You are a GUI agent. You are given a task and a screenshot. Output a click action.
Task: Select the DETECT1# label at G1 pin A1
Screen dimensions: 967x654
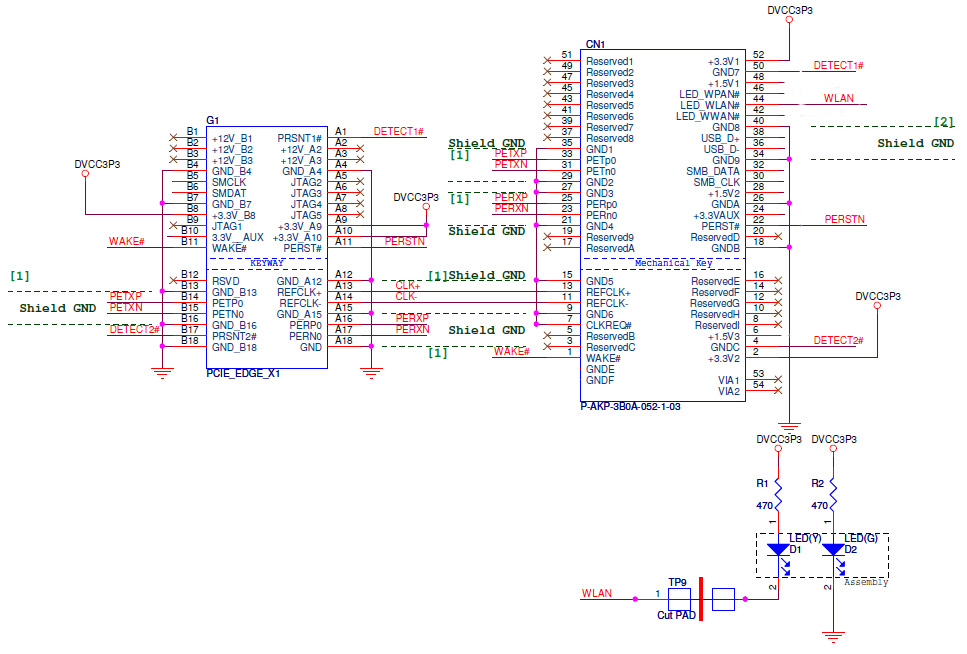pyautogui.click(x=399, y=131)
